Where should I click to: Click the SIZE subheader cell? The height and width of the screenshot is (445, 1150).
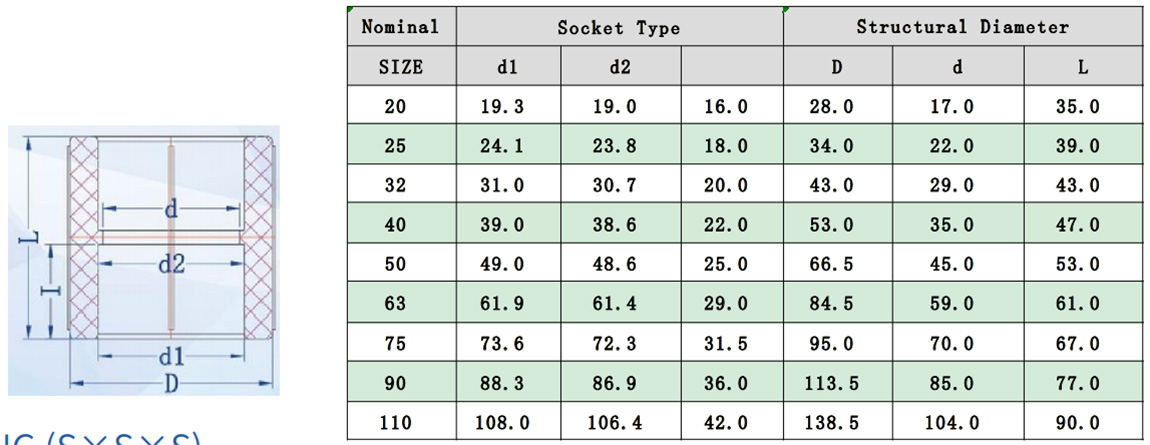pyautogui.click(x=401, y=68)
